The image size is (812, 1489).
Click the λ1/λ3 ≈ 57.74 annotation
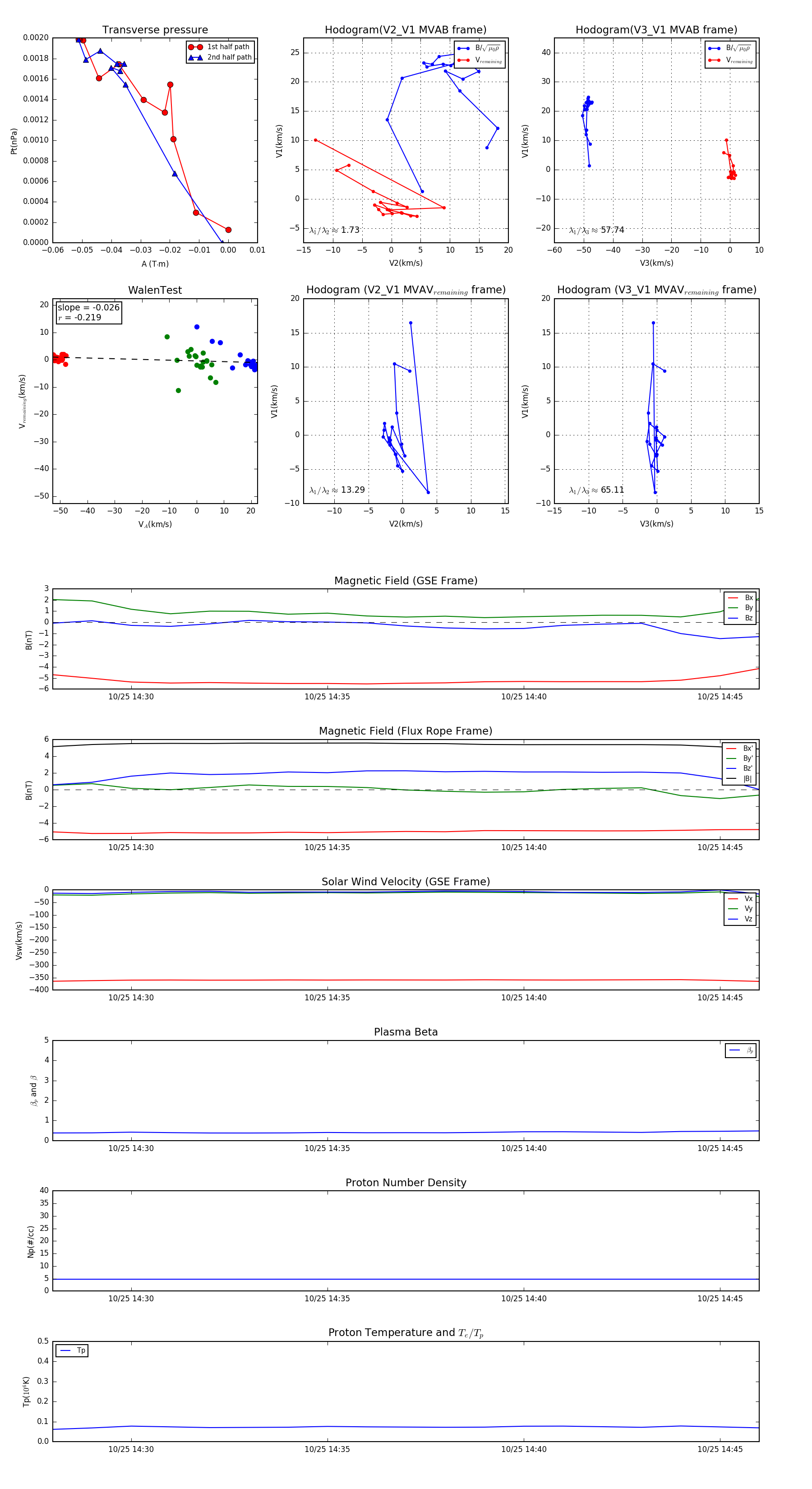pos(596,230)
